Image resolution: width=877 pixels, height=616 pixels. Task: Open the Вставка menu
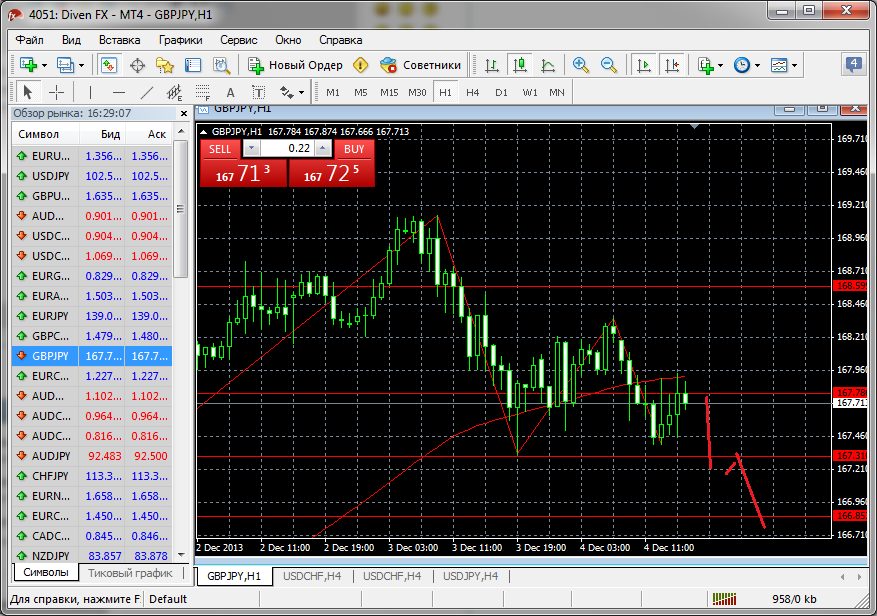120,40
